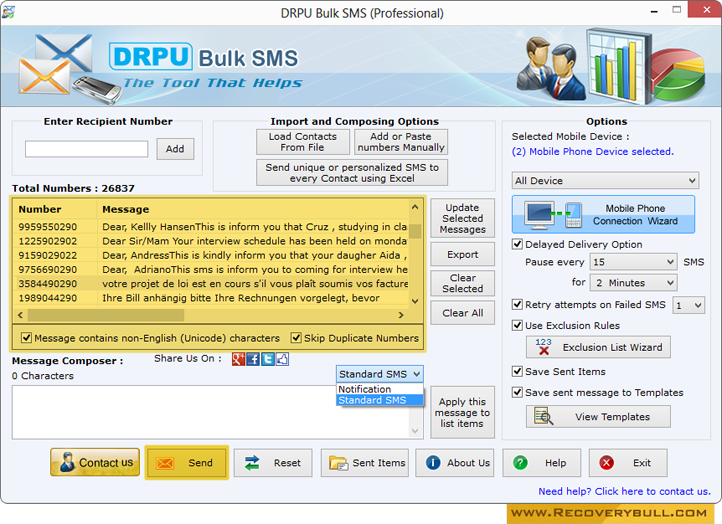The width and height of the screenshot is (722, 524).
Task: Toggle Save sent message to Templates
Action: tap(518, 392)
